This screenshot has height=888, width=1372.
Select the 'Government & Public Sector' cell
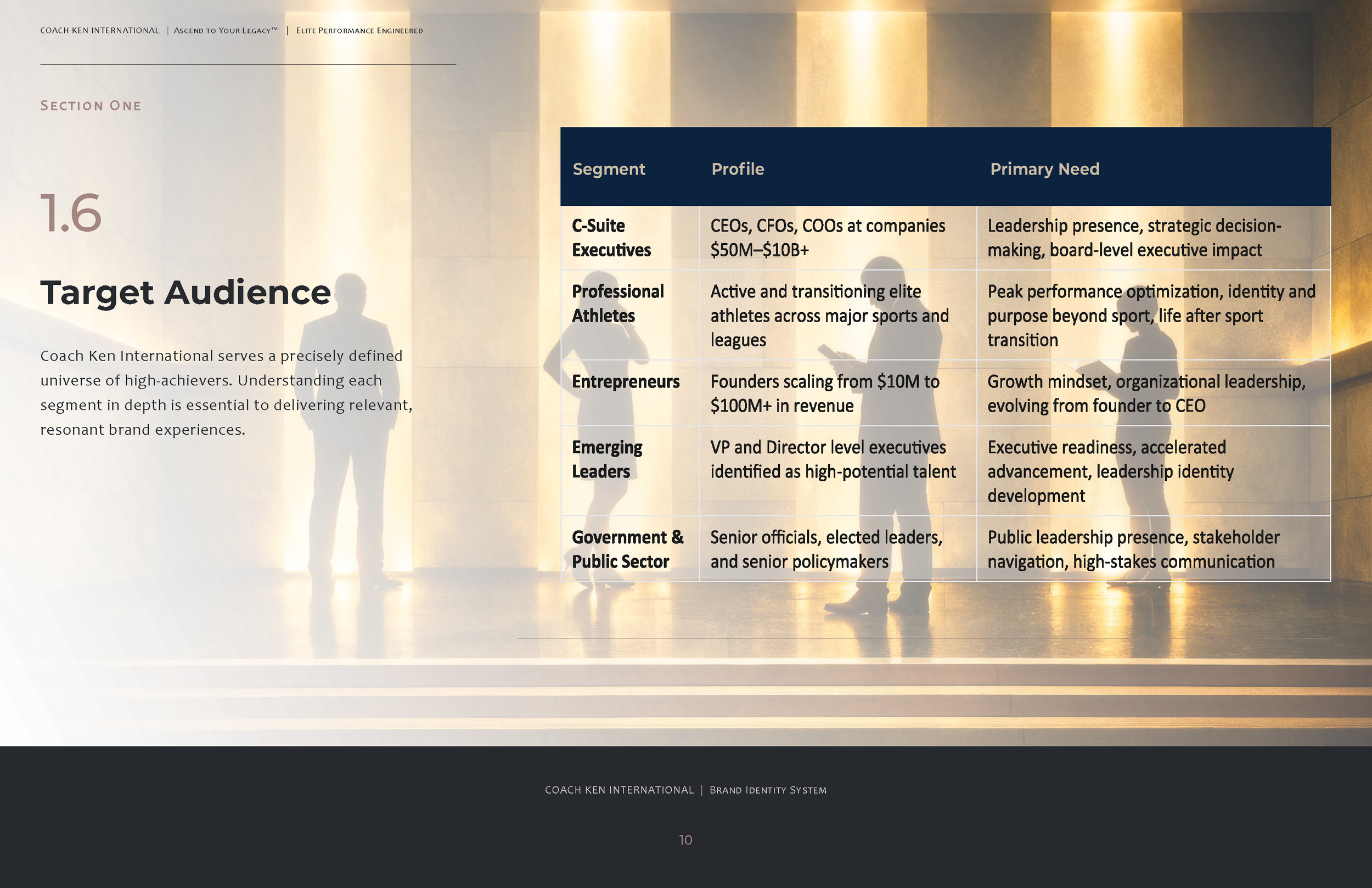click(x=630, y=549)
